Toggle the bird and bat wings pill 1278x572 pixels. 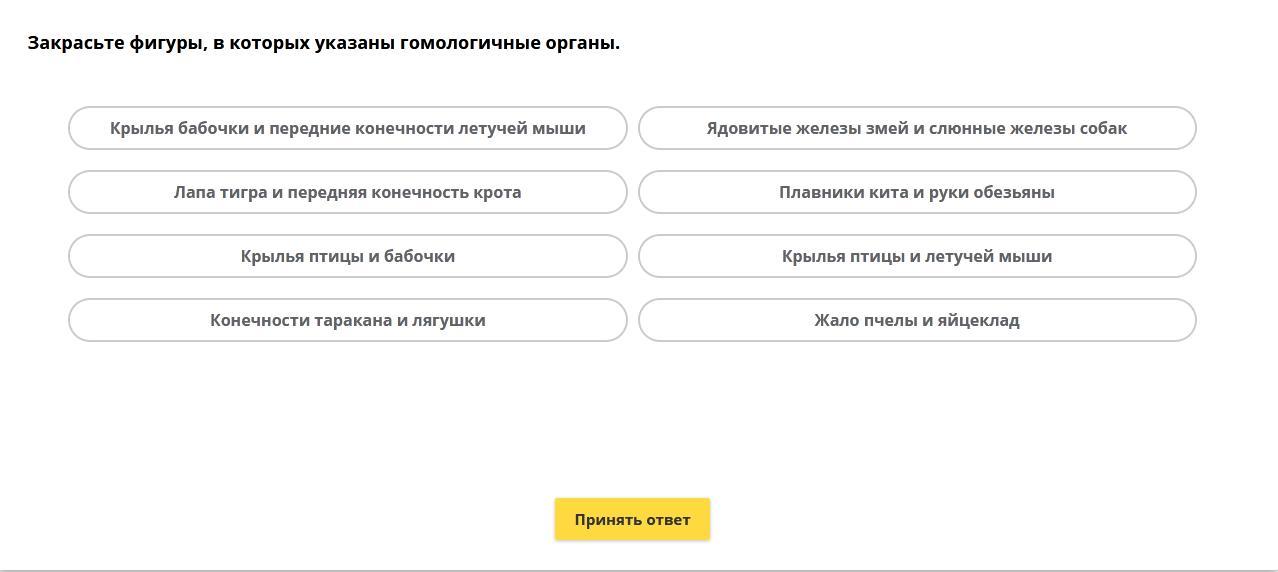(x=916, y=256)
